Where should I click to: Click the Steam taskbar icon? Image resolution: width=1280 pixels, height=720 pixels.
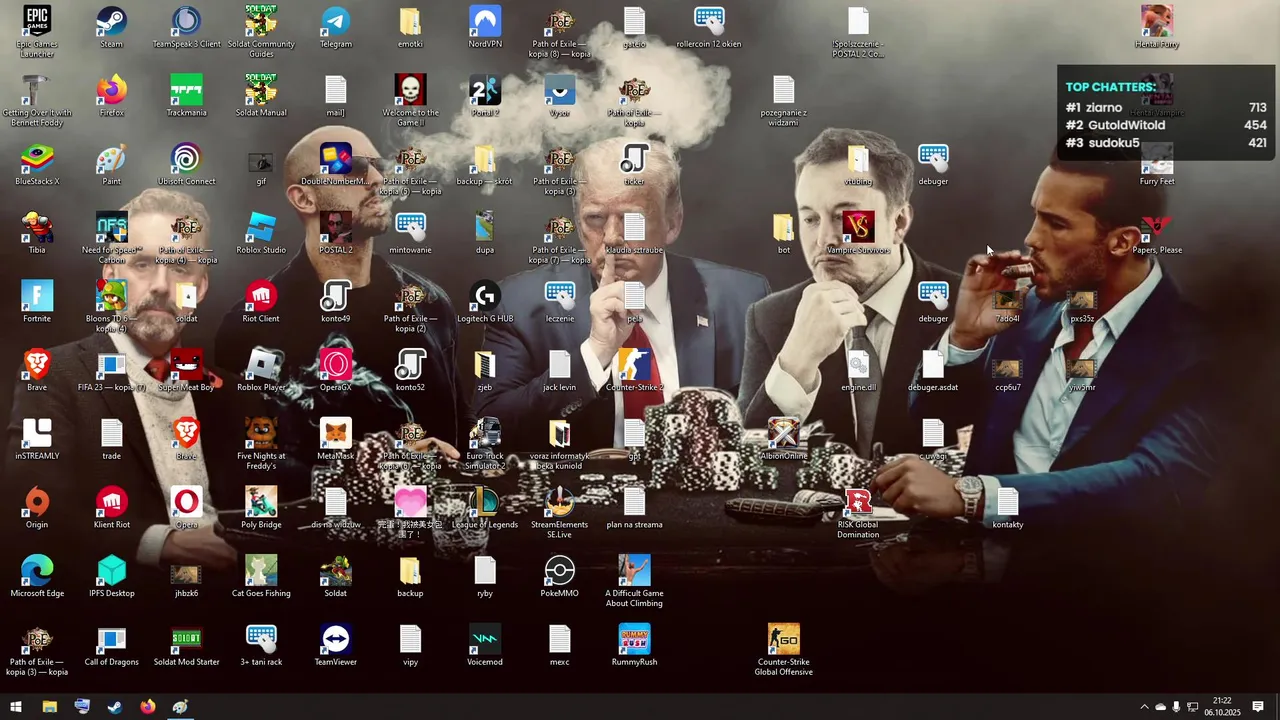click(115, 707)
